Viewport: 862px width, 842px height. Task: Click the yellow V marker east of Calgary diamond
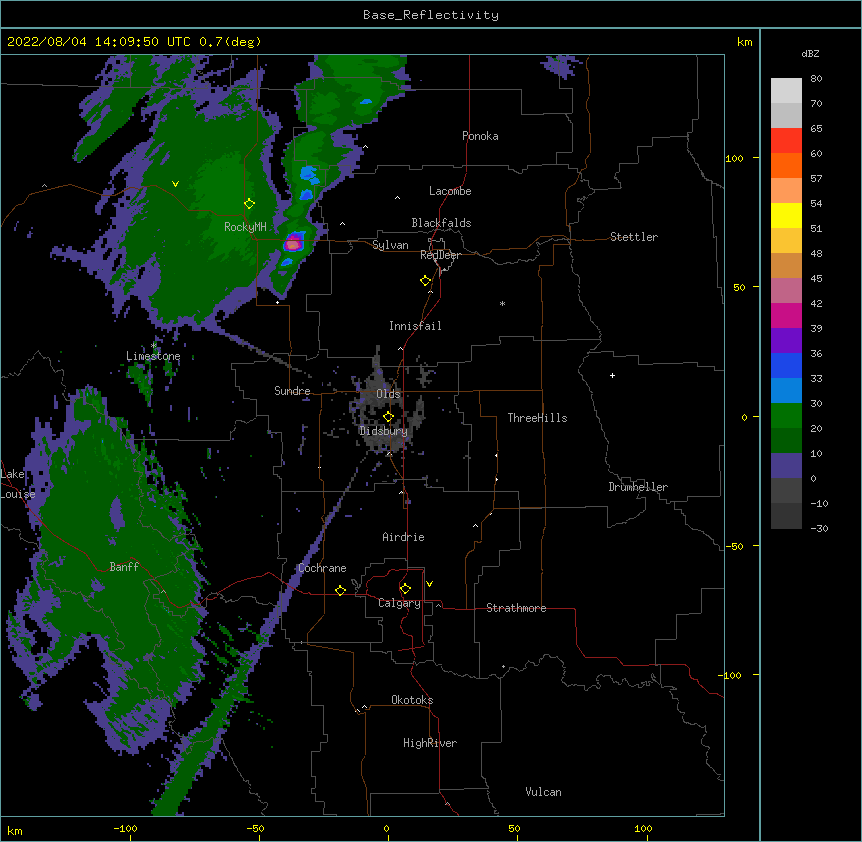pos(429,584)
